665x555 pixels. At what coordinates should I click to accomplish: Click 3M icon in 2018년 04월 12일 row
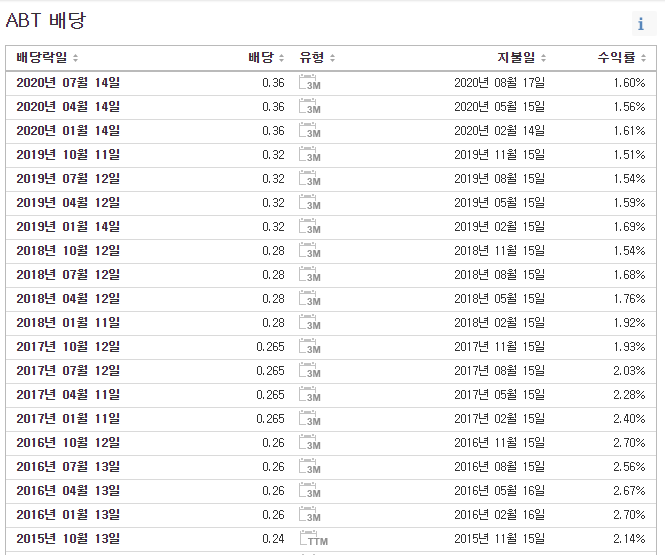click(310, 298)
